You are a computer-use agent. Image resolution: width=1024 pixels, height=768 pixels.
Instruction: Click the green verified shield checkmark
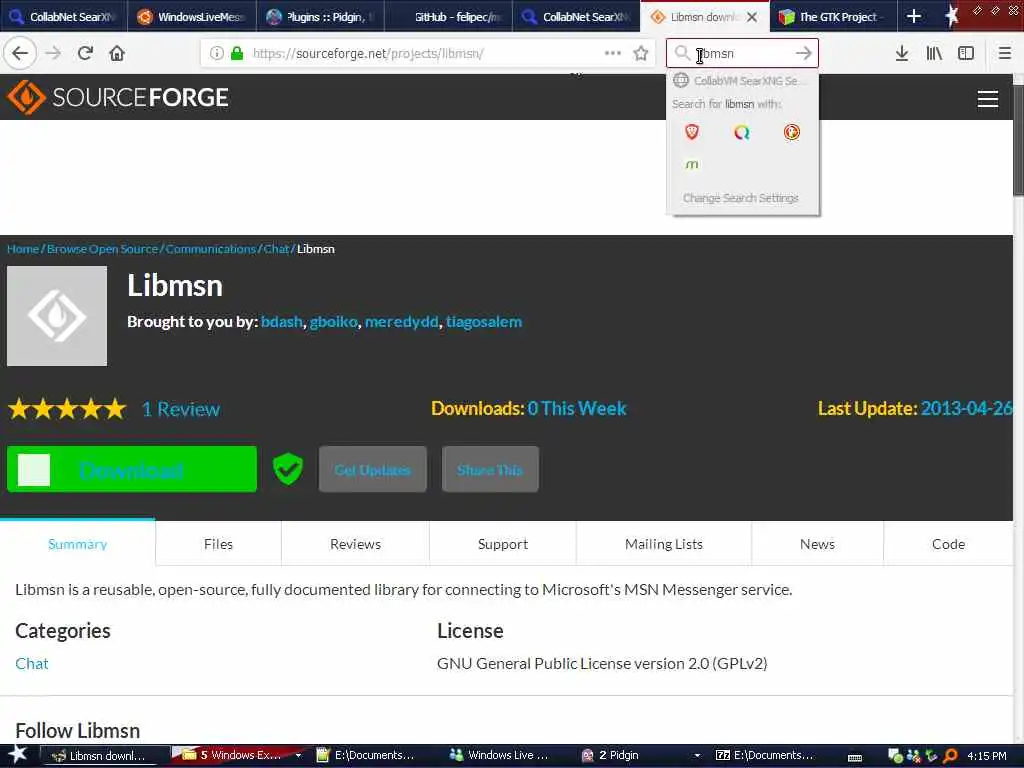[287, 469]
